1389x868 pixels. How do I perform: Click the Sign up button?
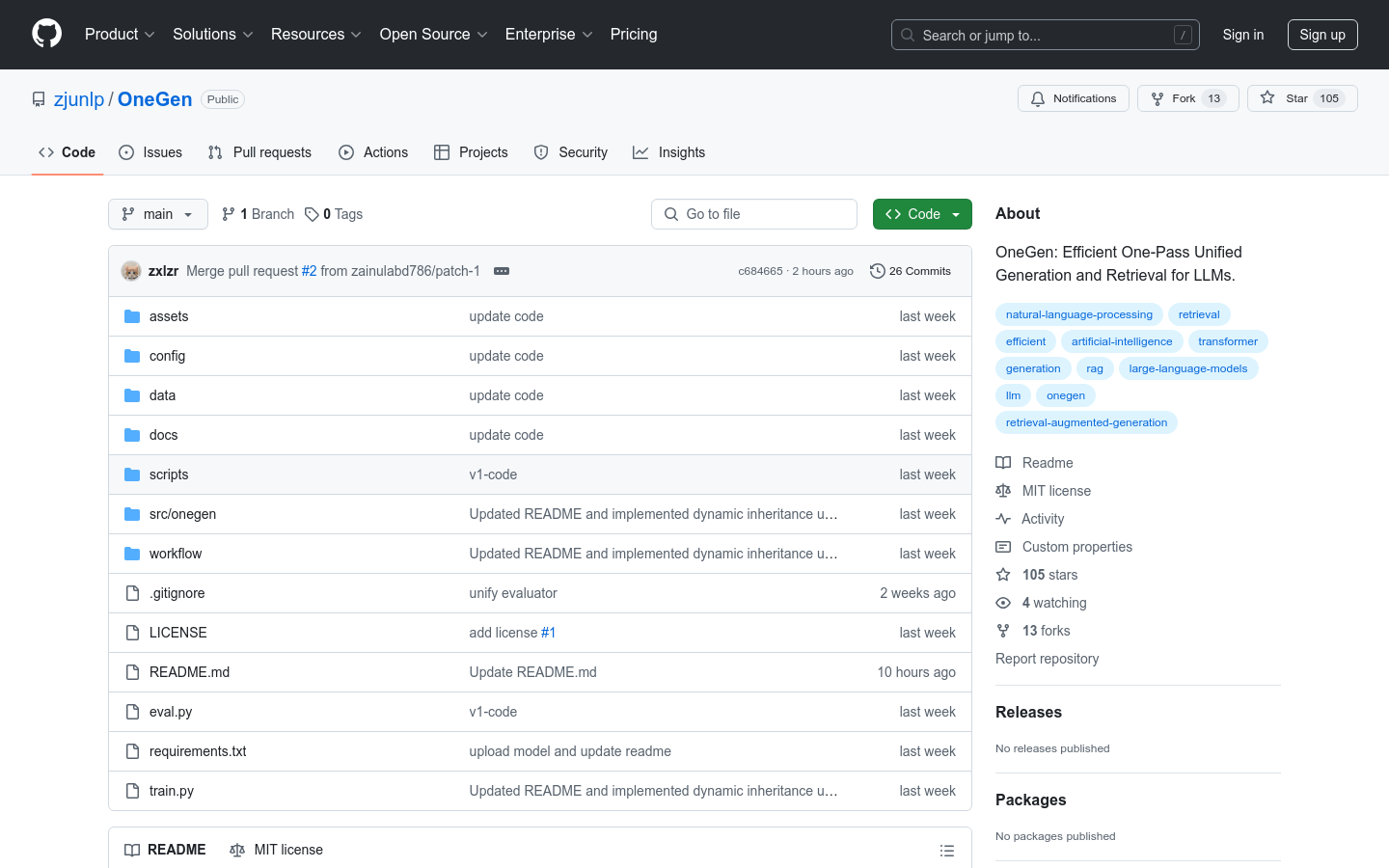point(1322,35)
